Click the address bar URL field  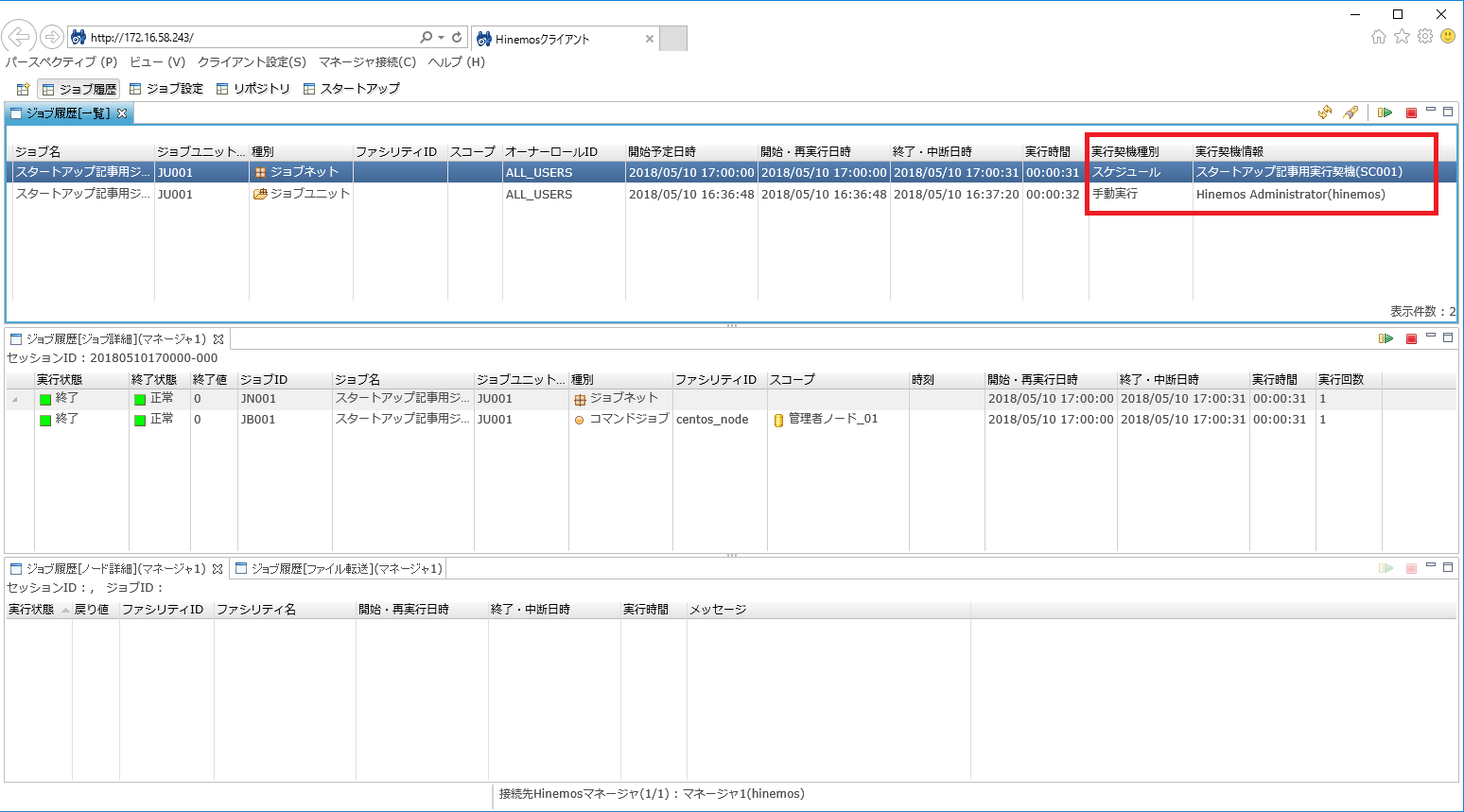tap(251, 38)
